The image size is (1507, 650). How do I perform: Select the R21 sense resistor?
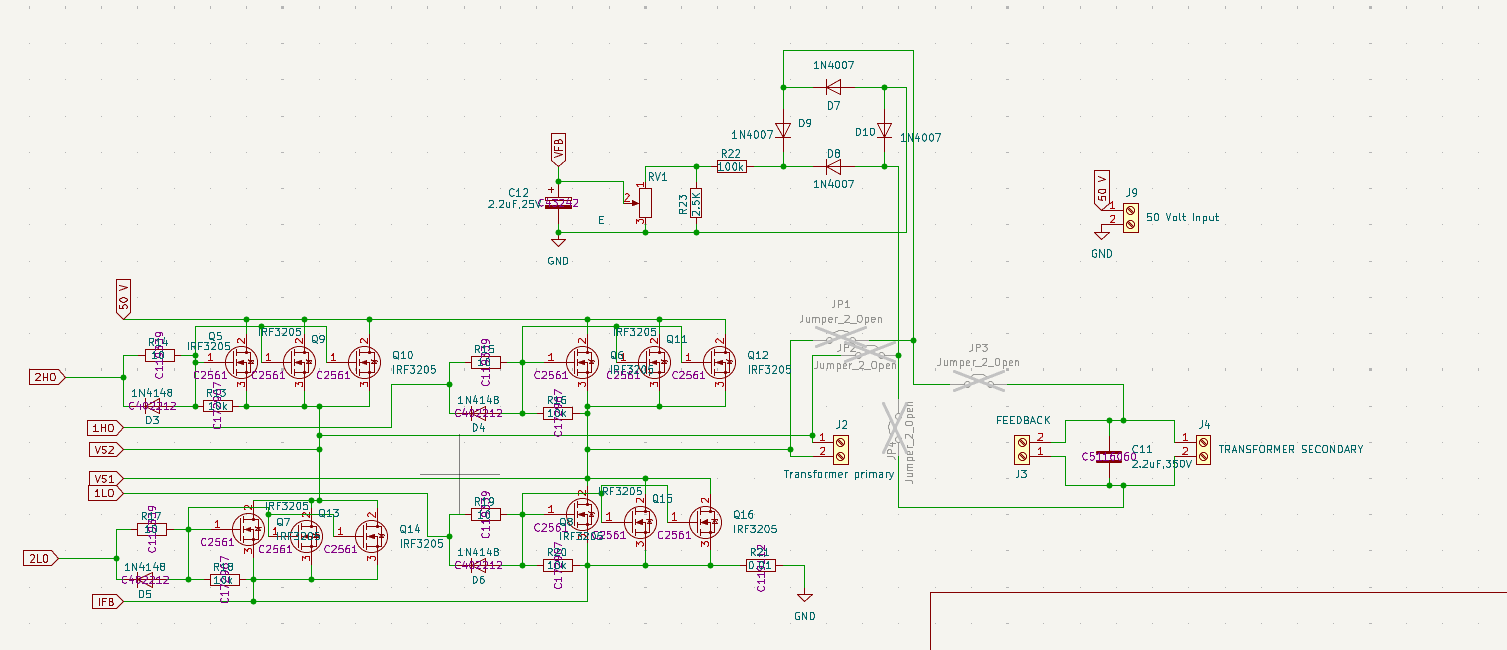(x=760, y=565)
